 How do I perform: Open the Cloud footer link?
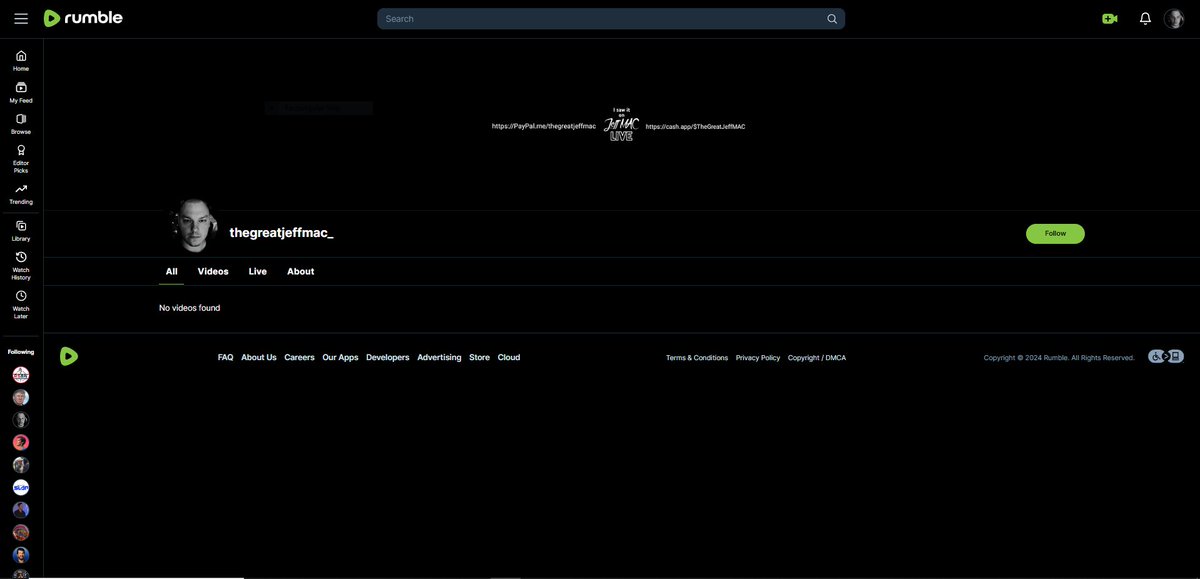[x=509, y=357]
